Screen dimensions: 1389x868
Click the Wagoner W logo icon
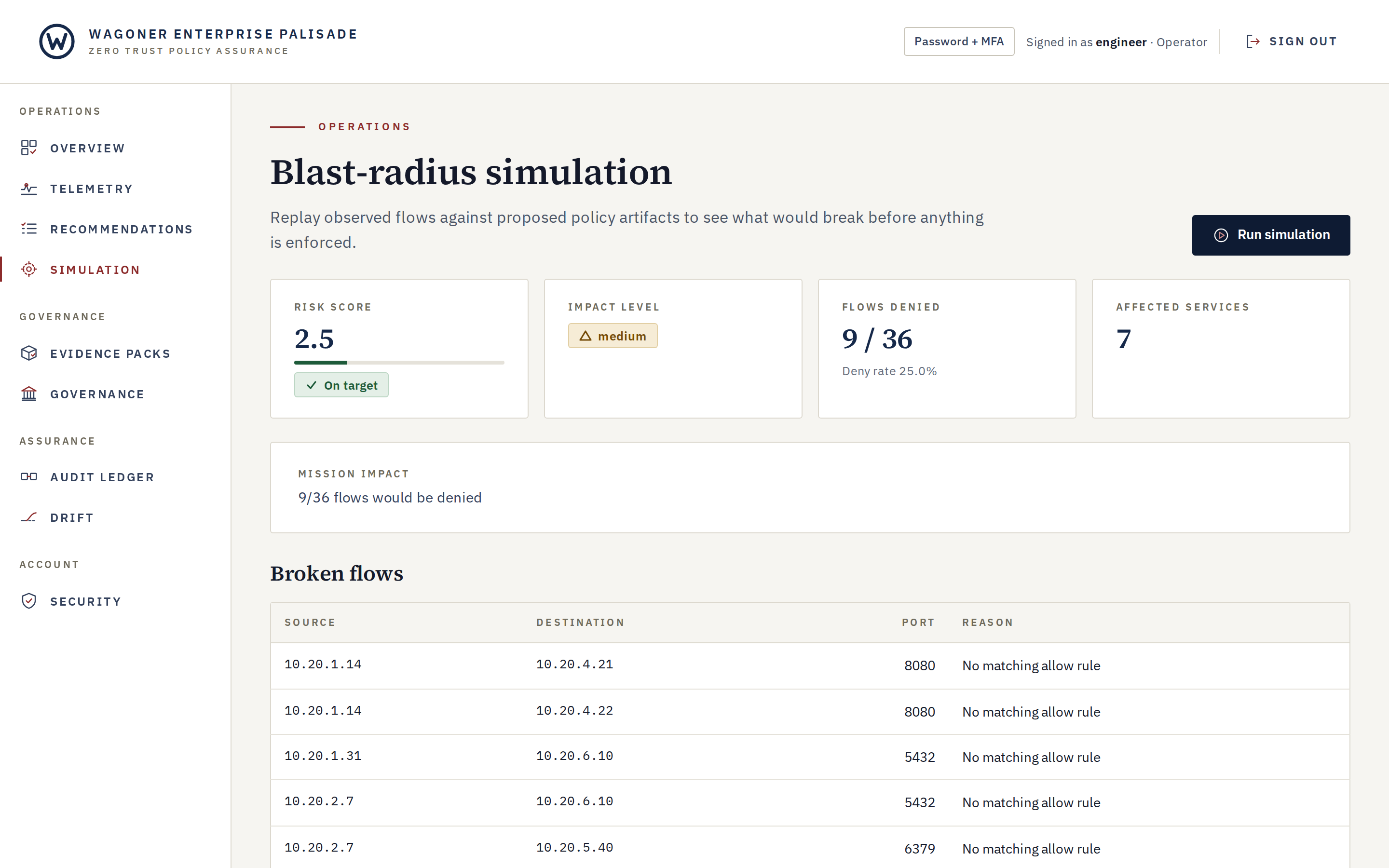tap(57, 41)
